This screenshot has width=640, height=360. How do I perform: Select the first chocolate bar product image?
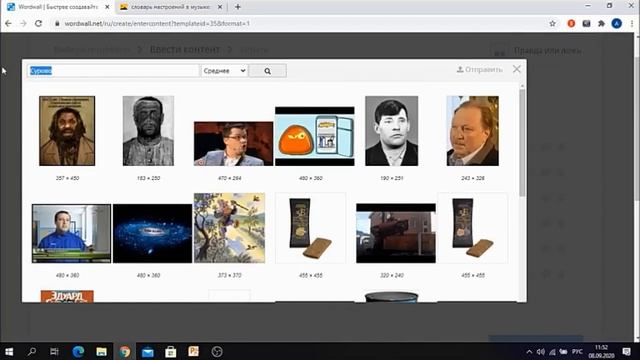pyautogui.click(x=311, y=228)
